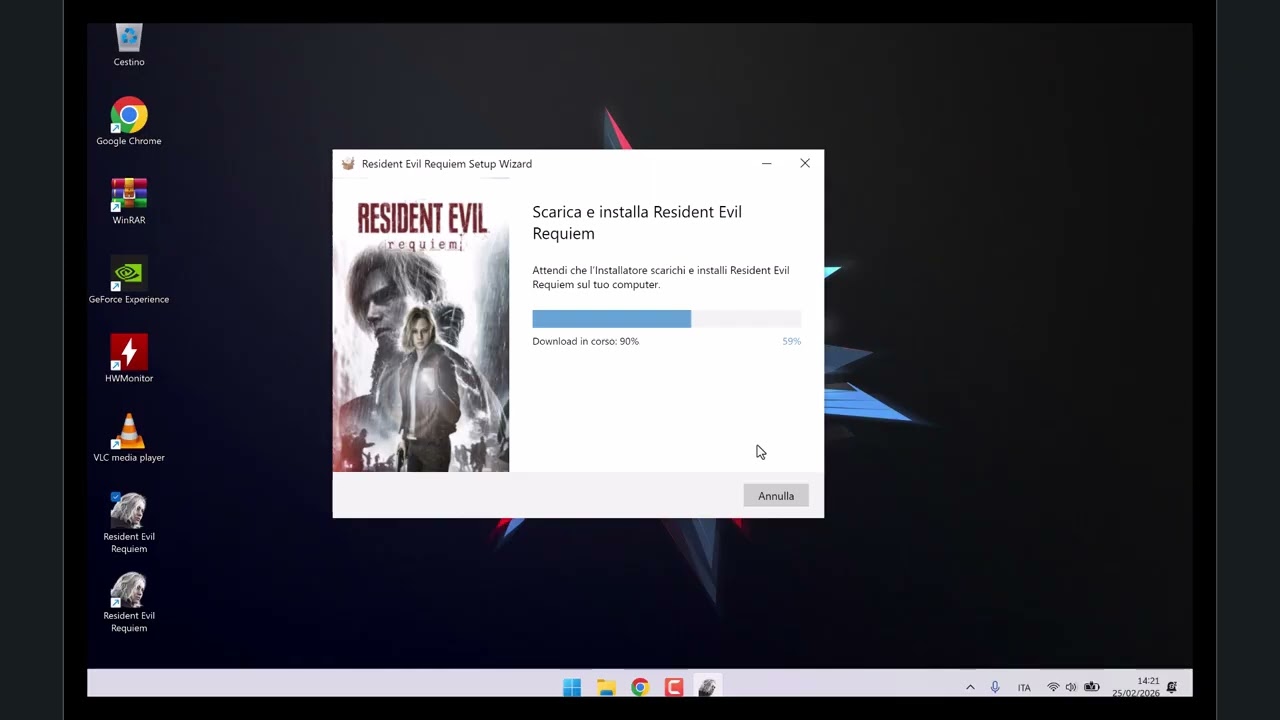The image size is (1280, 720).
Task: Switch the ITA input language indicator
Action: tap(1024, 687)
